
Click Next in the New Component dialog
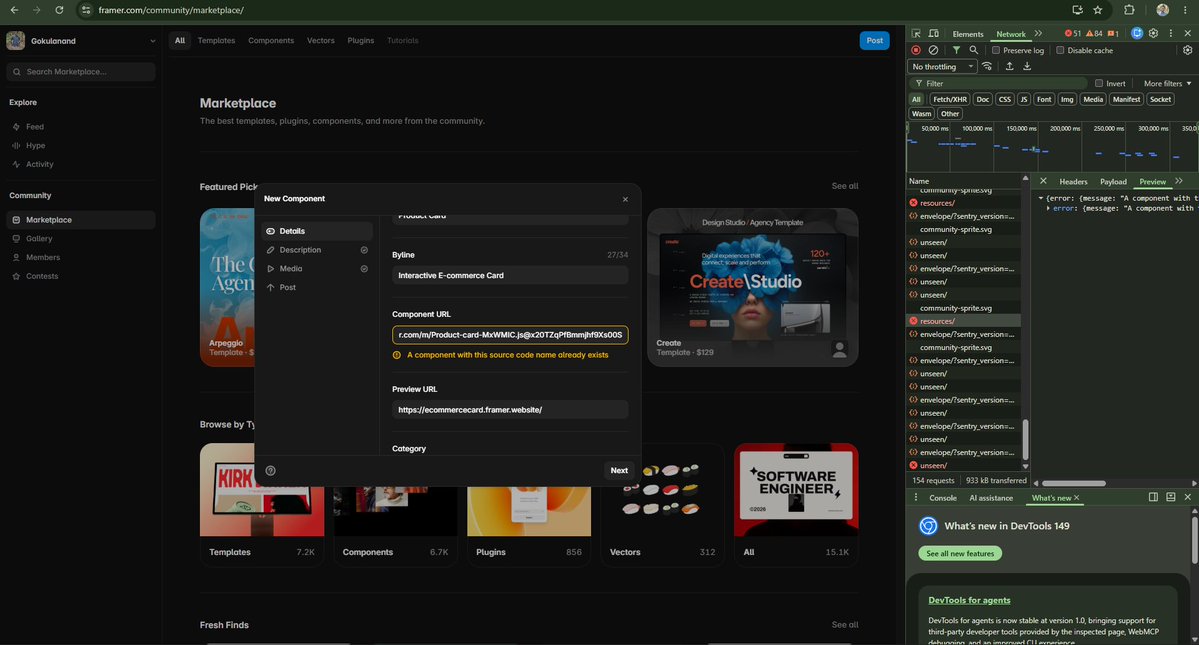pyautogui.click(x=619, y=471)
